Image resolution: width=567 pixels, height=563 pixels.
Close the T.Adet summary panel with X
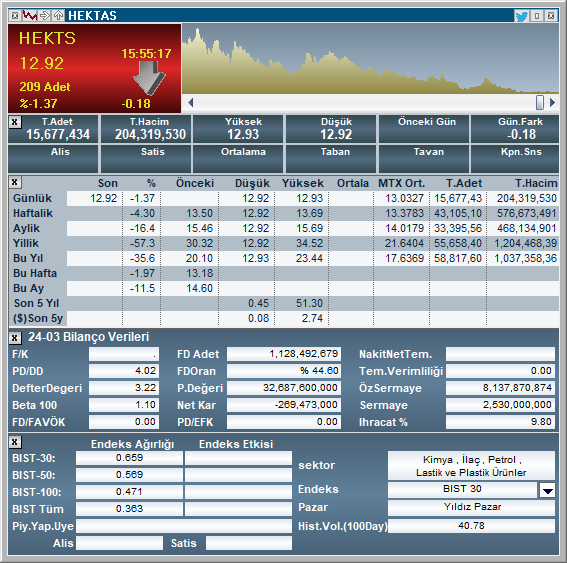[x=15, y=122]
